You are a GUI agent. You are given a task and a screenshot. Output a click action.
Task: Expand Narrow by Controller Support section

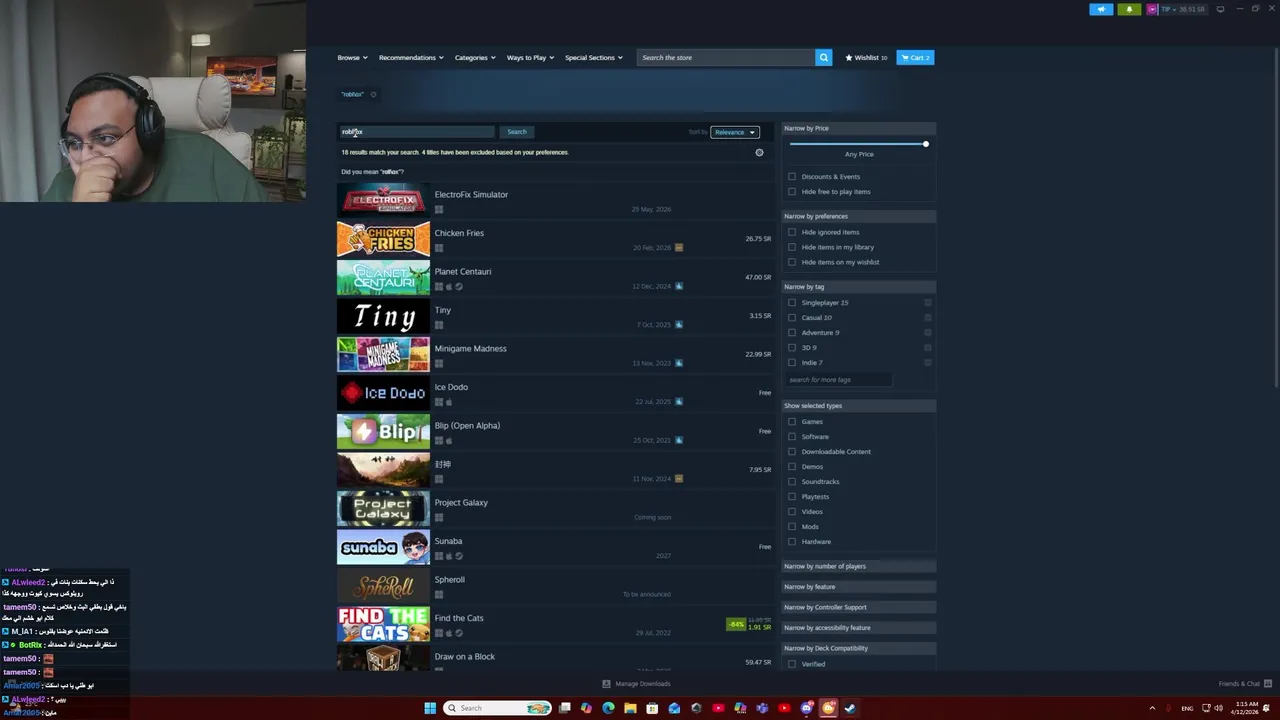(x=858, y=607)
